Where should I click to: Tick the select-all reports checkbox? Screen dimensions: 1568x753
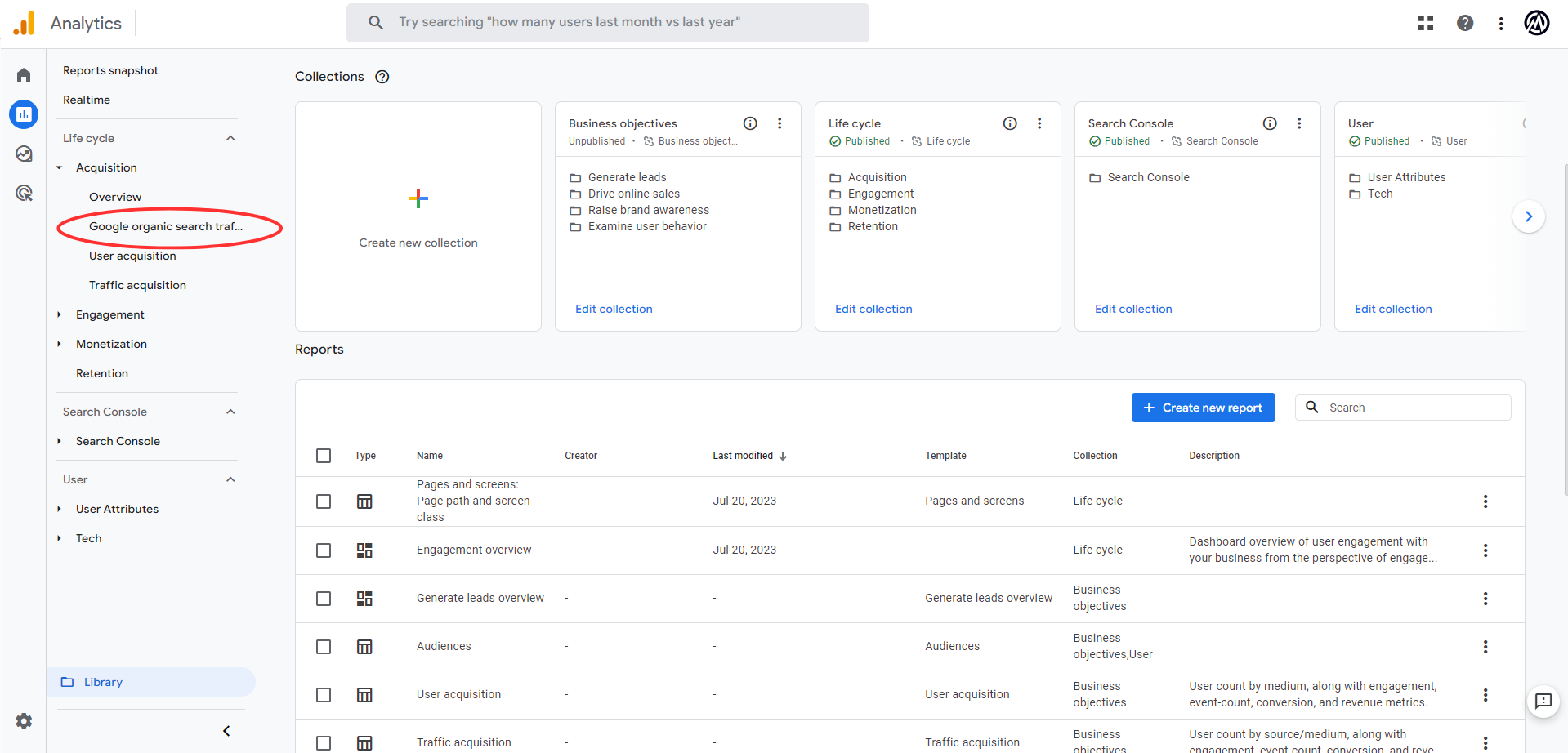click(x=324, y=456)
